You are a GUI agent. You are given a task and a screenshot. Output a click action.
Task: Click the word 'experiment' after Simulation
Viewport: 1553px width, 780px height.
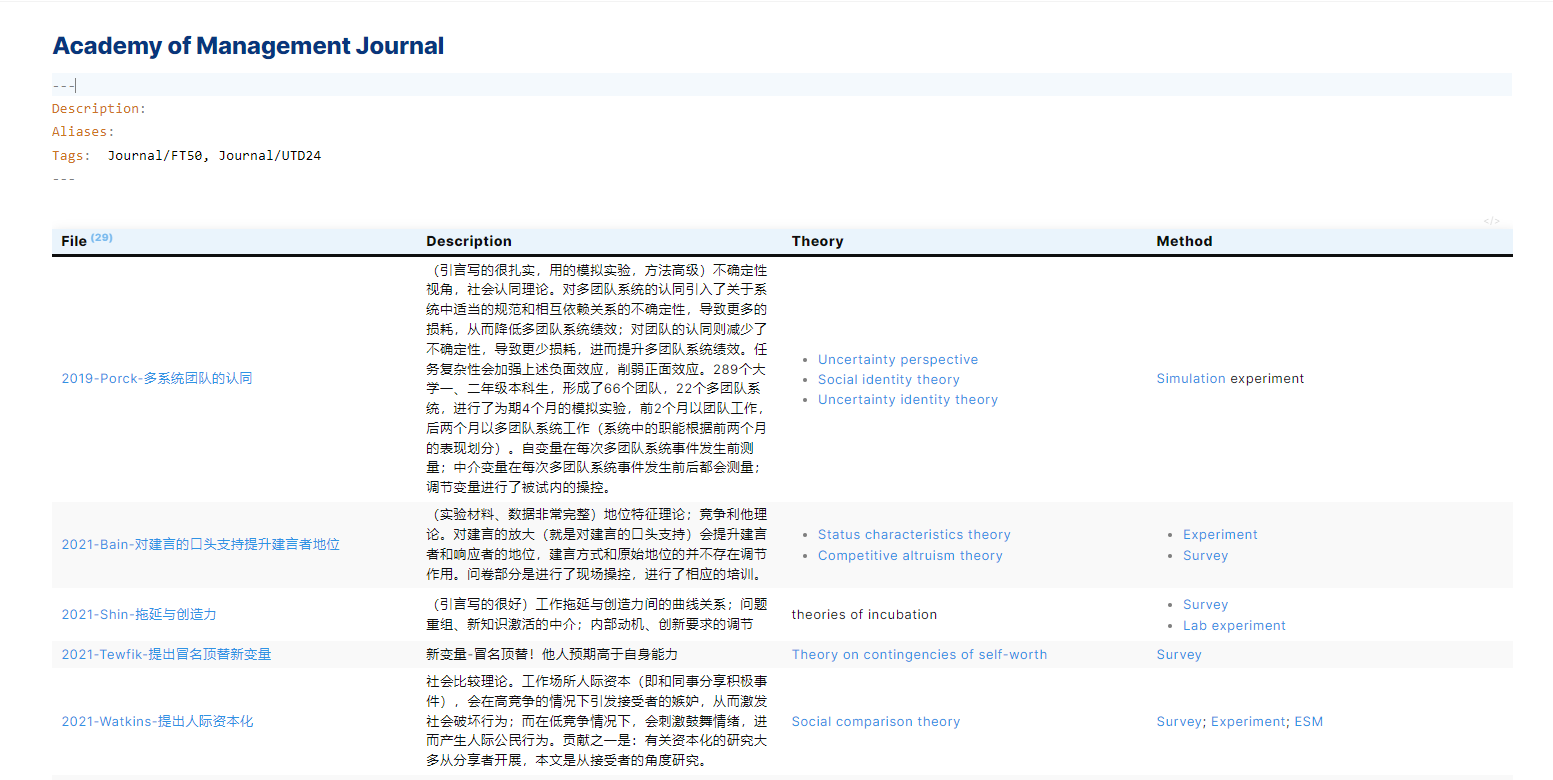pyautogui.click(x=1267, y=378)
